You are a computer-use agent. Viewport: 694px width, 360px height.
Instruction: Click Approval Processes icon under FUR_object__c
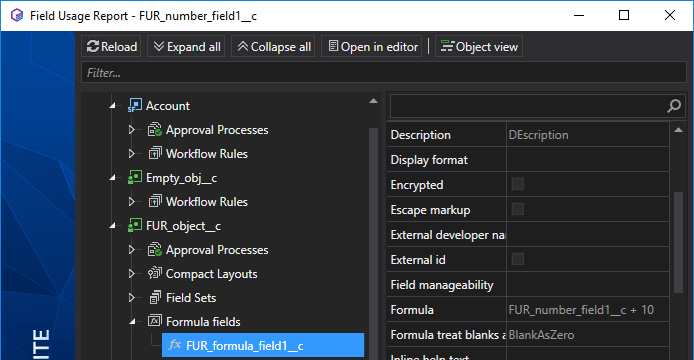pos(154,249)
